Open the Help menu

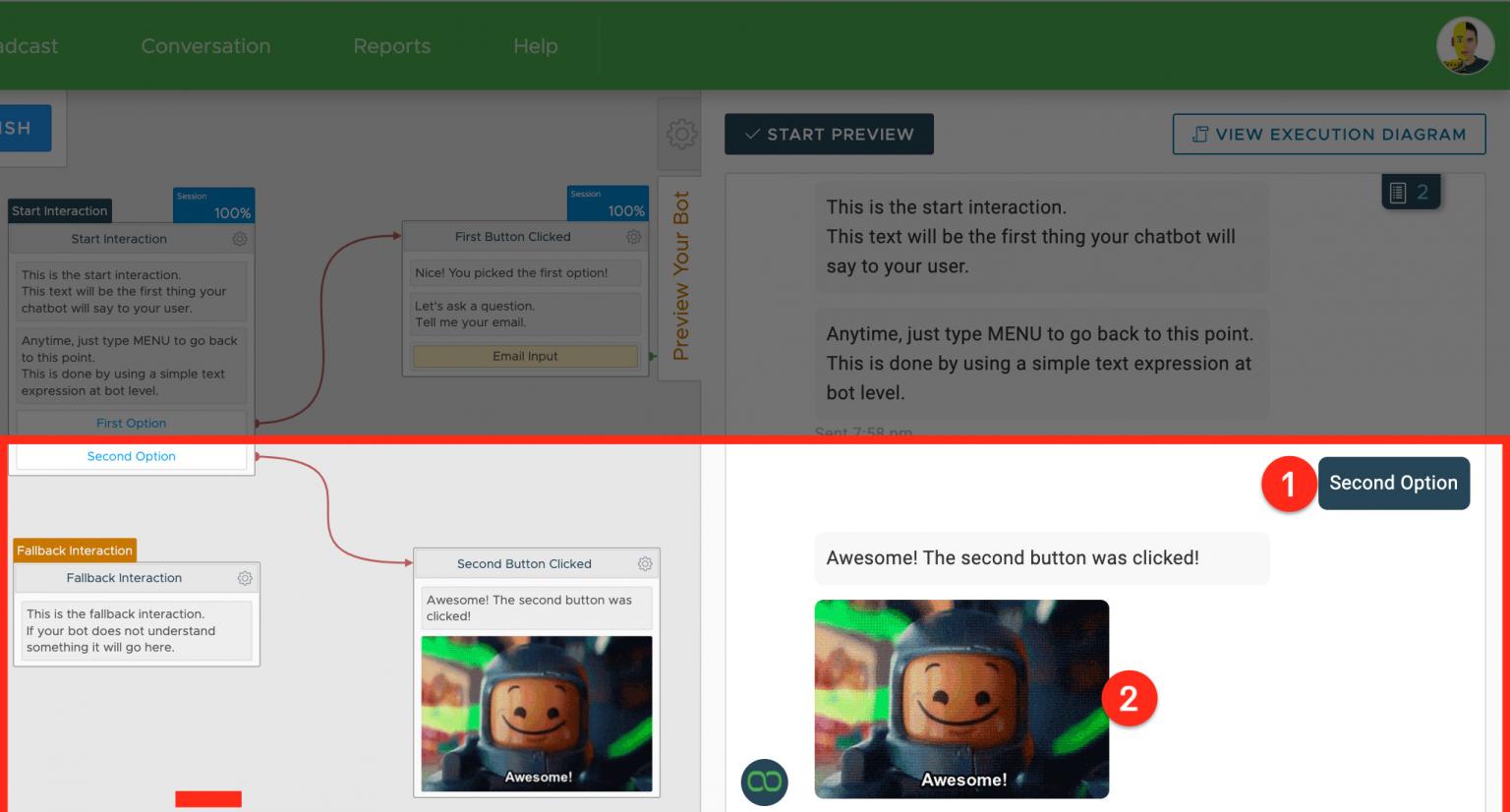535,45
